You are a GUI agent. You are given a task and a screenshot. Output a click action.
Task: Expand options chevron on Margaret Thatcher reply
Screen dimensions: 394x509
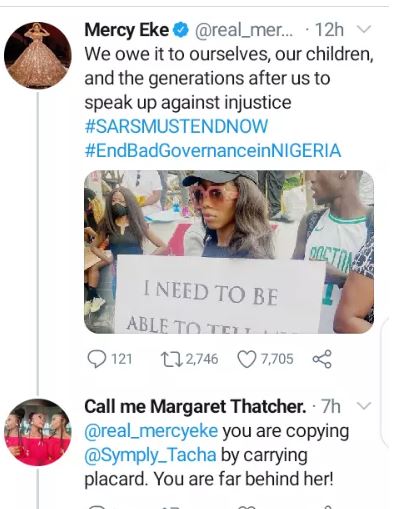coord(364,406)
